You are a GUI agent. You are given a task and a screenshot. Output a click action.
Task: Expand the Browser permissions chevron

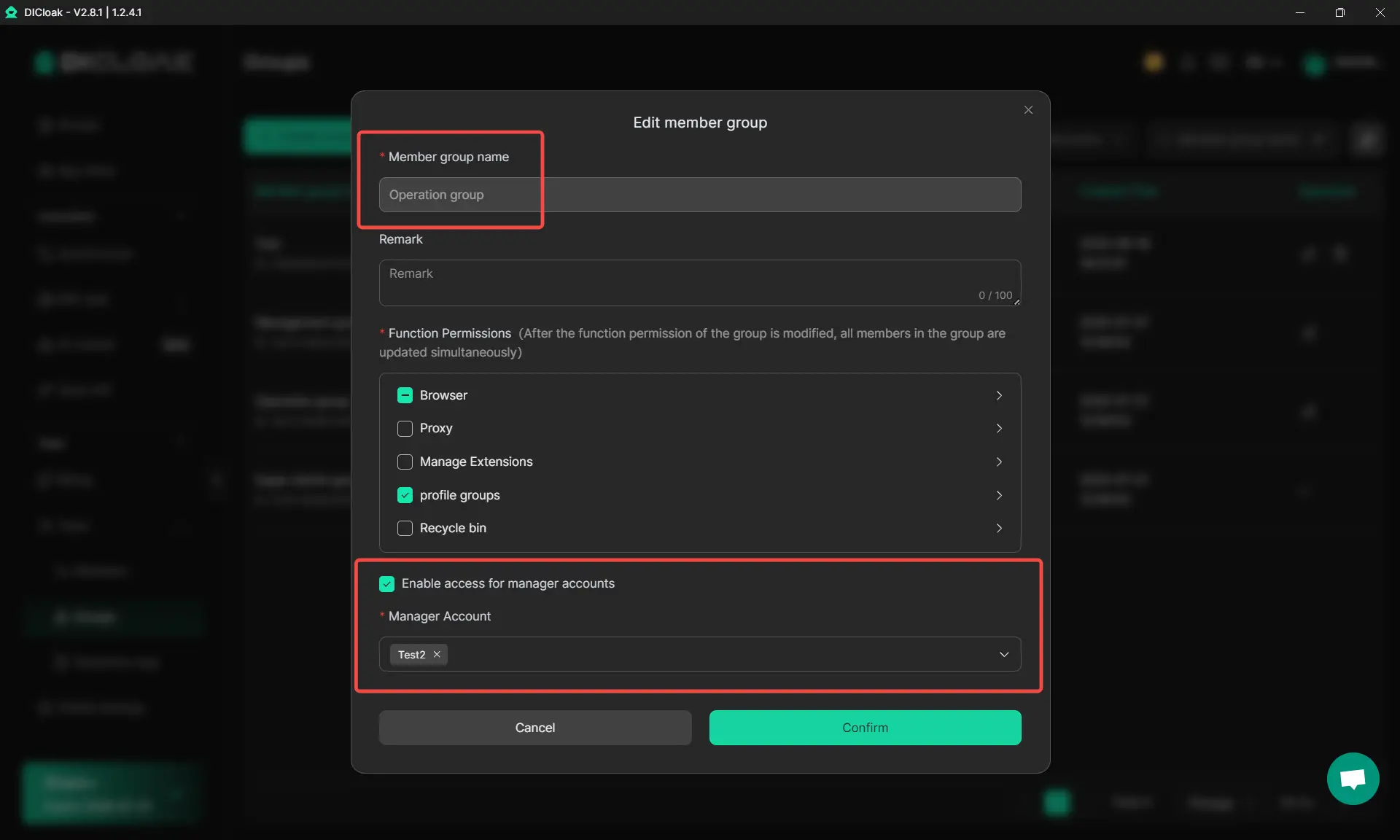[999, 395]
